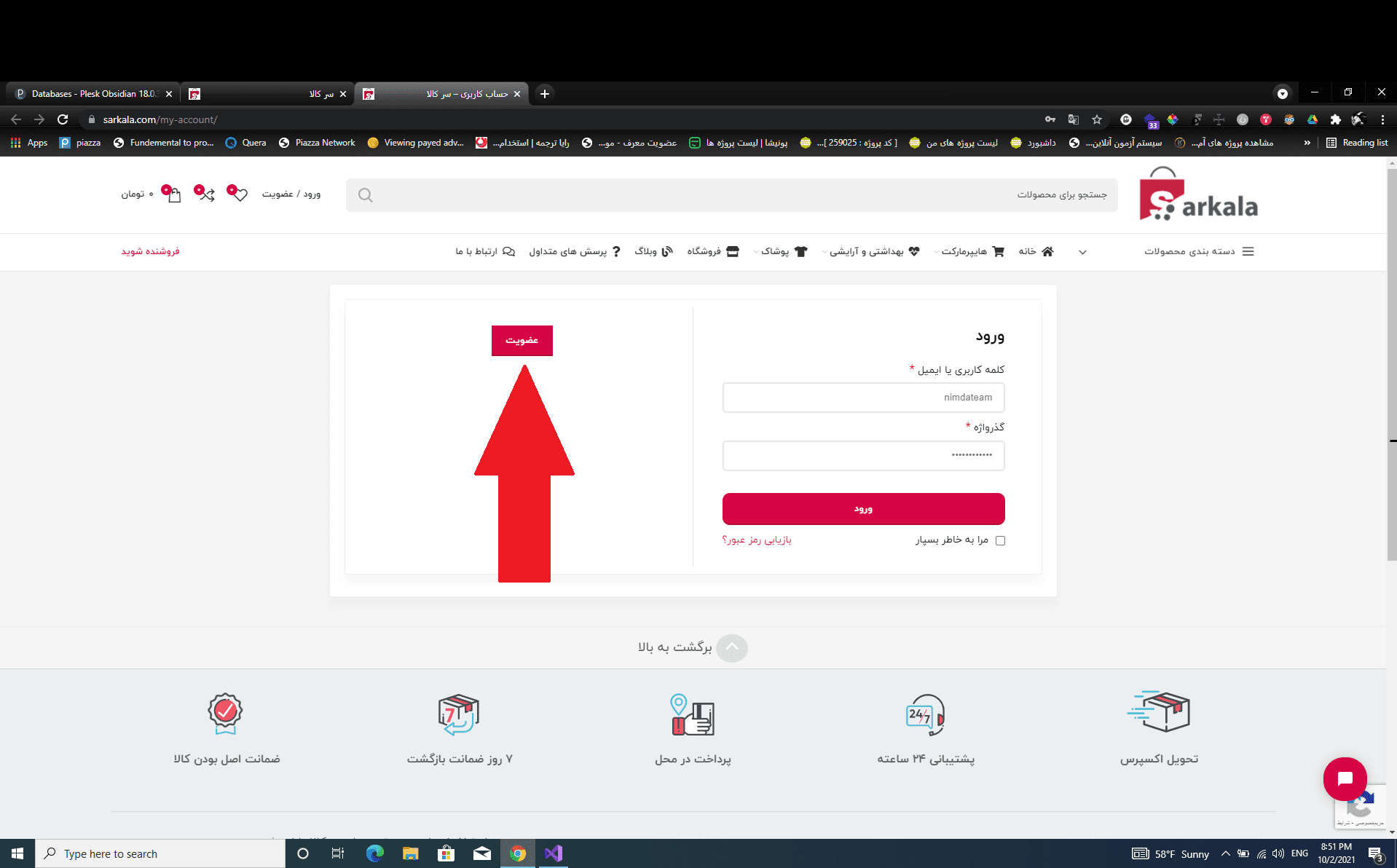Open Visual Studio from the taskbar

coord(553,853)
